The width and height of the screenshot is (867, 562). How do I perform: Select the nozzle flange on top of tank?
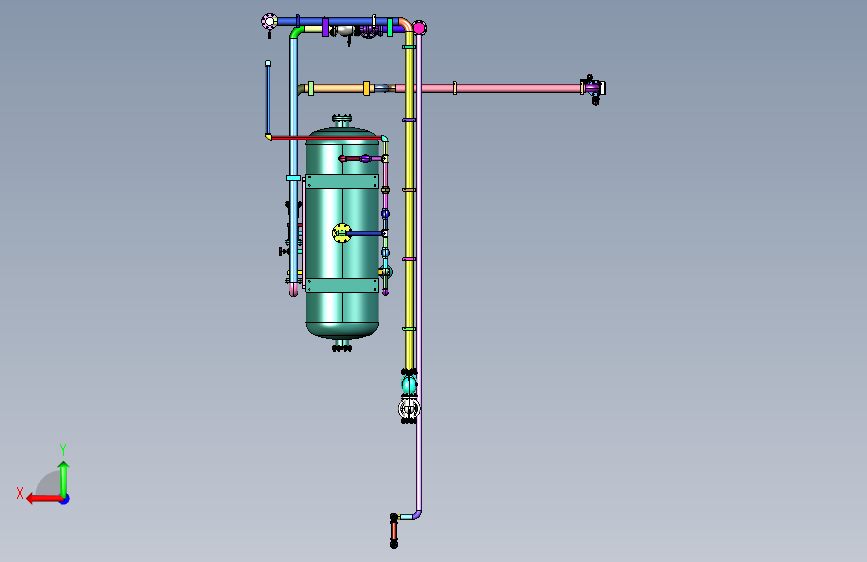coord(342,119)
